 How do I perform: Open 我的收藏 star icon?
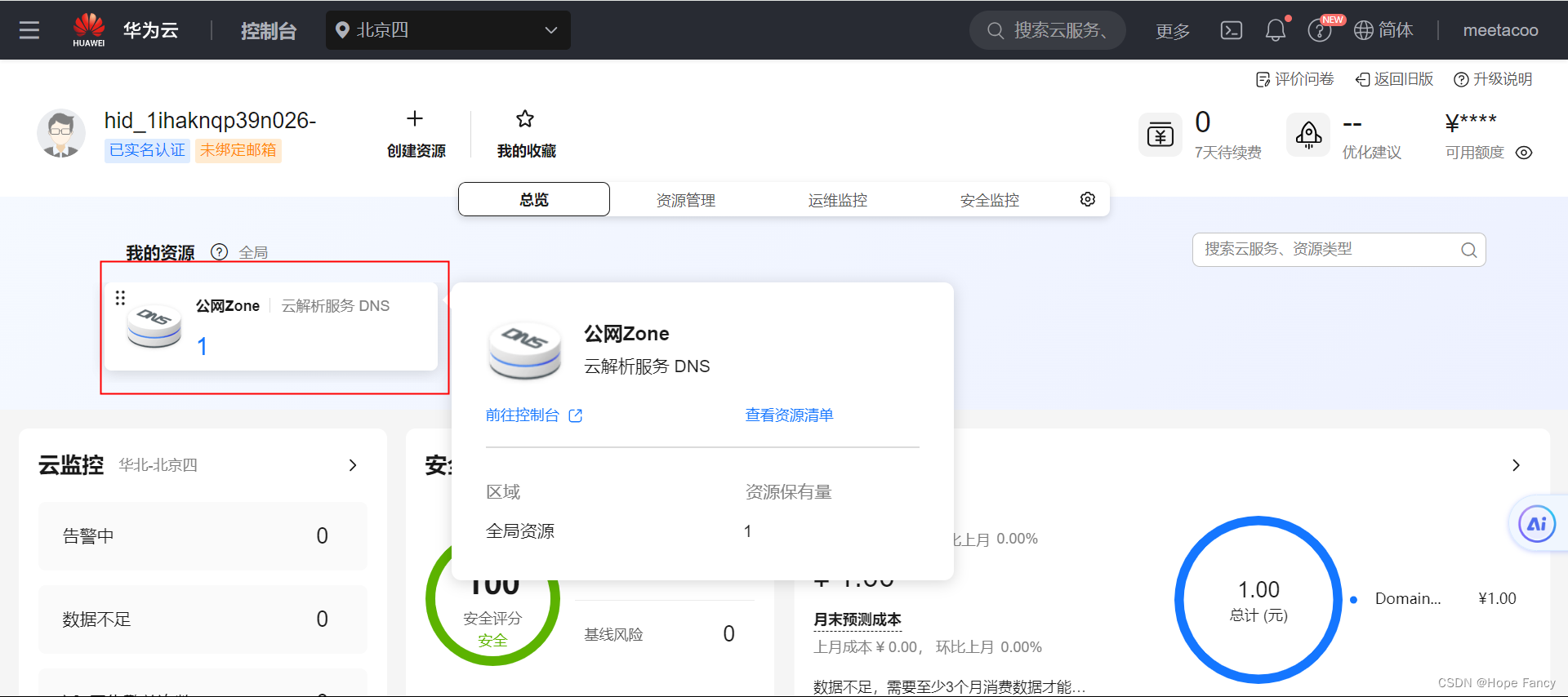[x=525, y=119]
